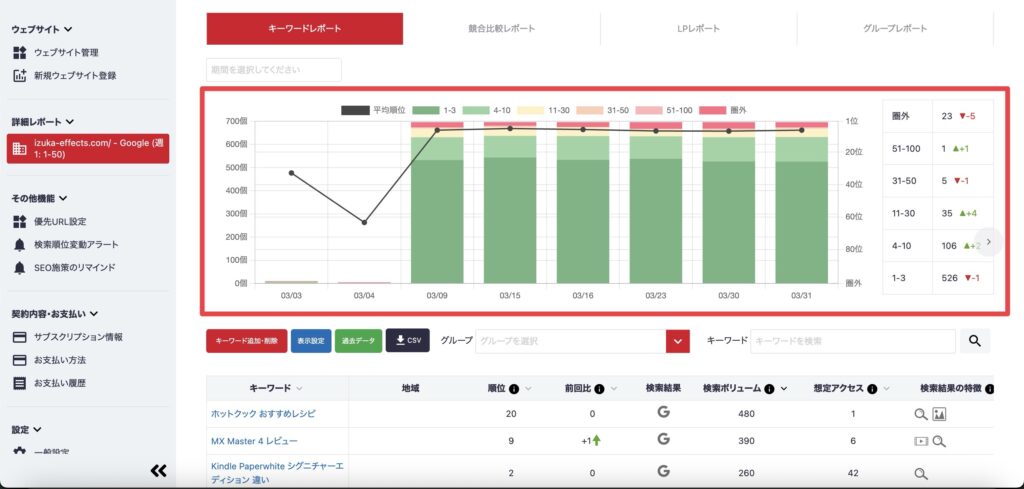Click the サブスクリプション情報 card icon
The image size is (1024, 489).
point(19,337)
